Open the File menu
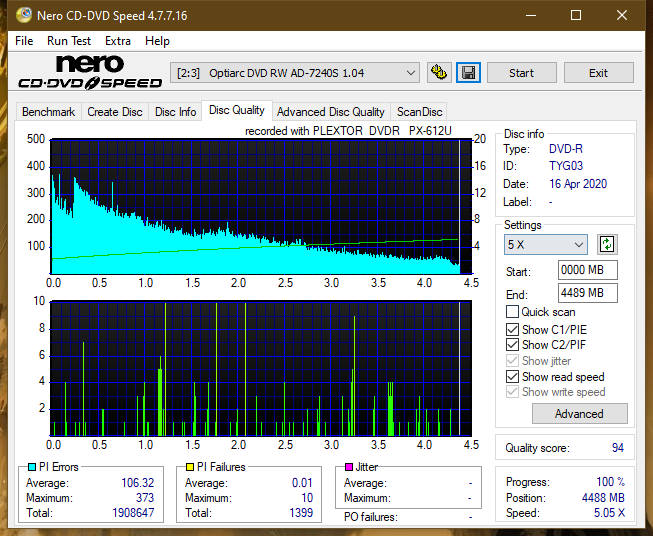 [24, 41]
